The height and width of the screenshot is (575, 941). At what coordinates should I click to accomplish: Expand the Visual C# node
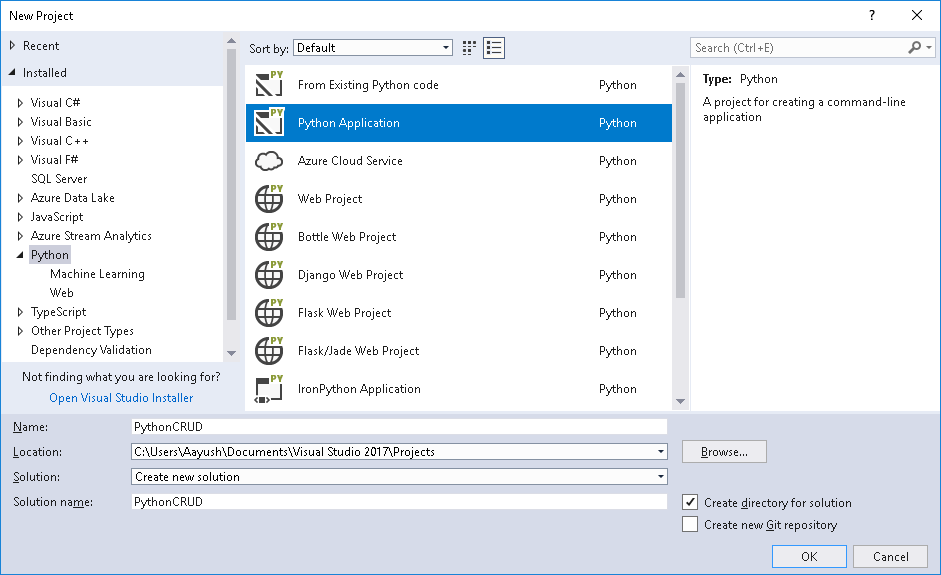coord(20,103)
